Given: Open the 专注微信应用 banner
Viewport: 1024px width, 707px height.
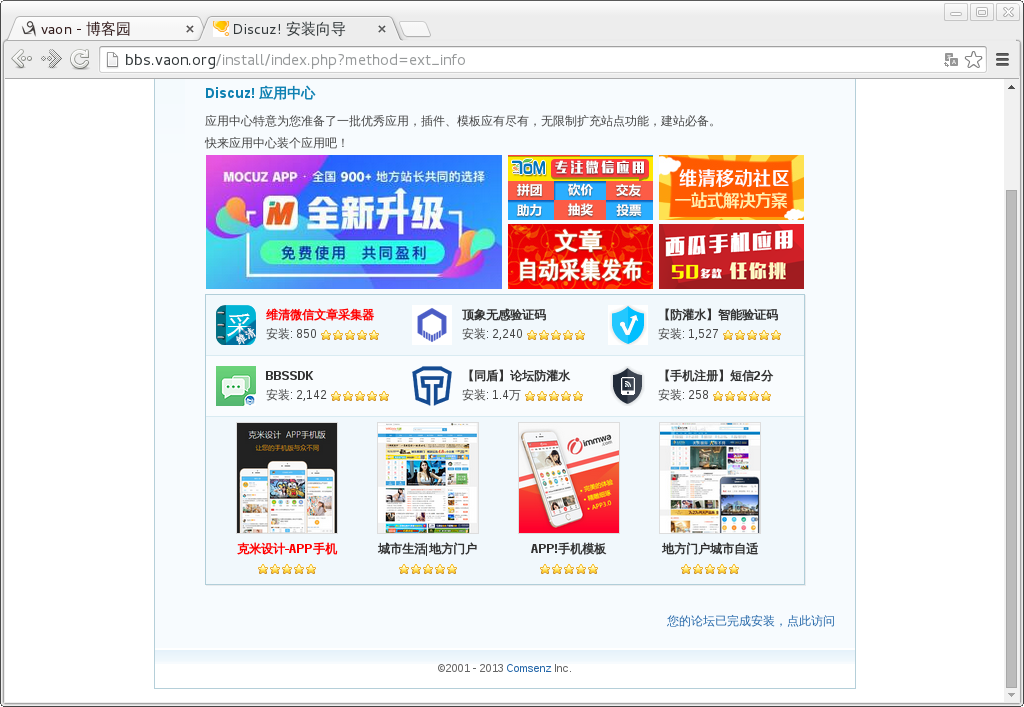Looking at the screenshot, I should point(581,187).
